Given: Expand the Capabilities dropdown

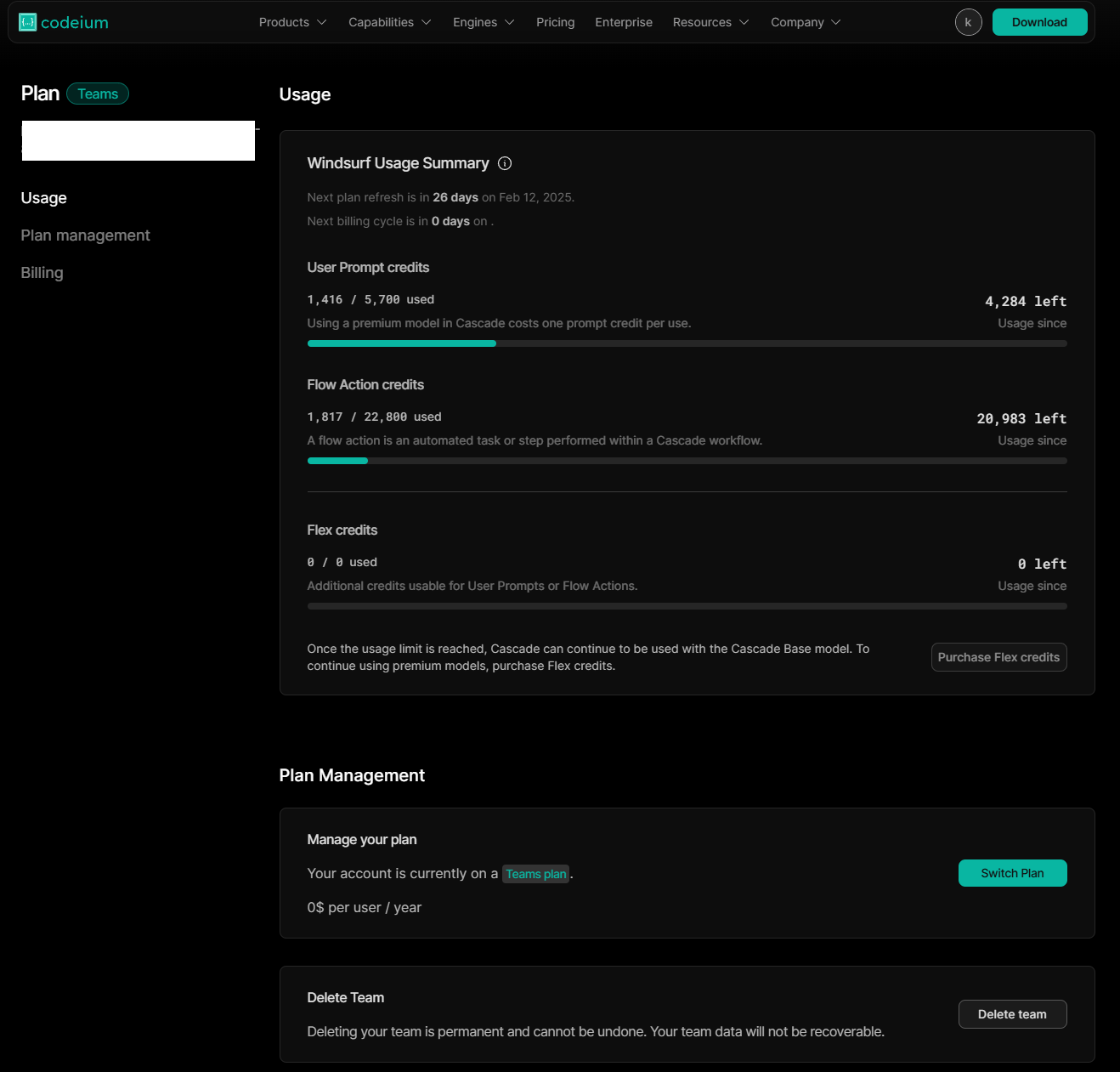Looking at the screenshot, I should (x=390, y=22).
